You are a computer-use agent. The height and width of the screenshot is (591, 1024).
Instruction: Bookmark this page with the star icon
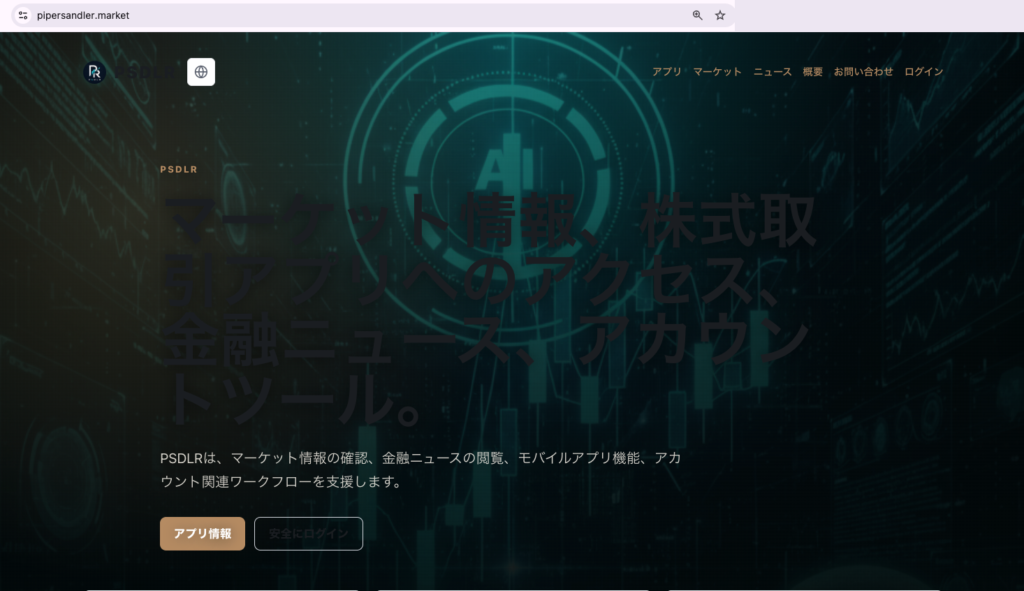pyautogui.click(x=720, y=15)
